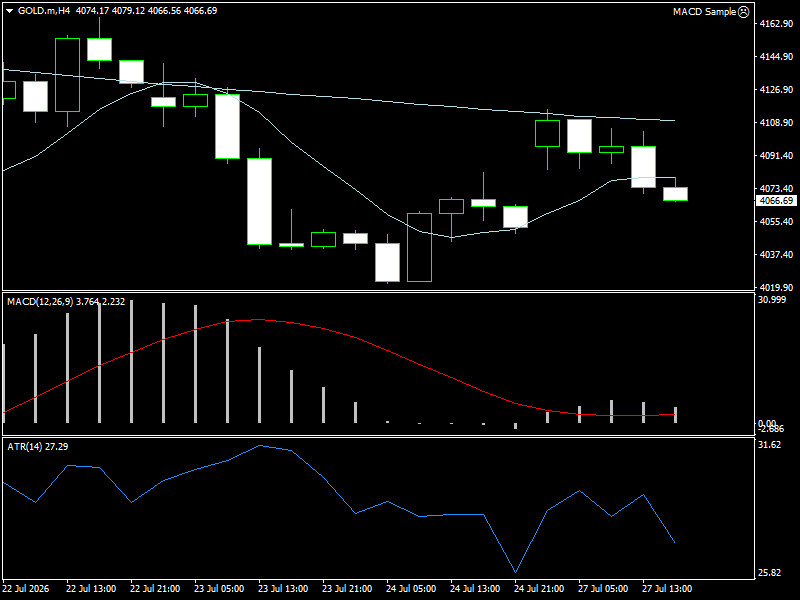Click the 4108.90 price axis label

click(x=777, y=122)
